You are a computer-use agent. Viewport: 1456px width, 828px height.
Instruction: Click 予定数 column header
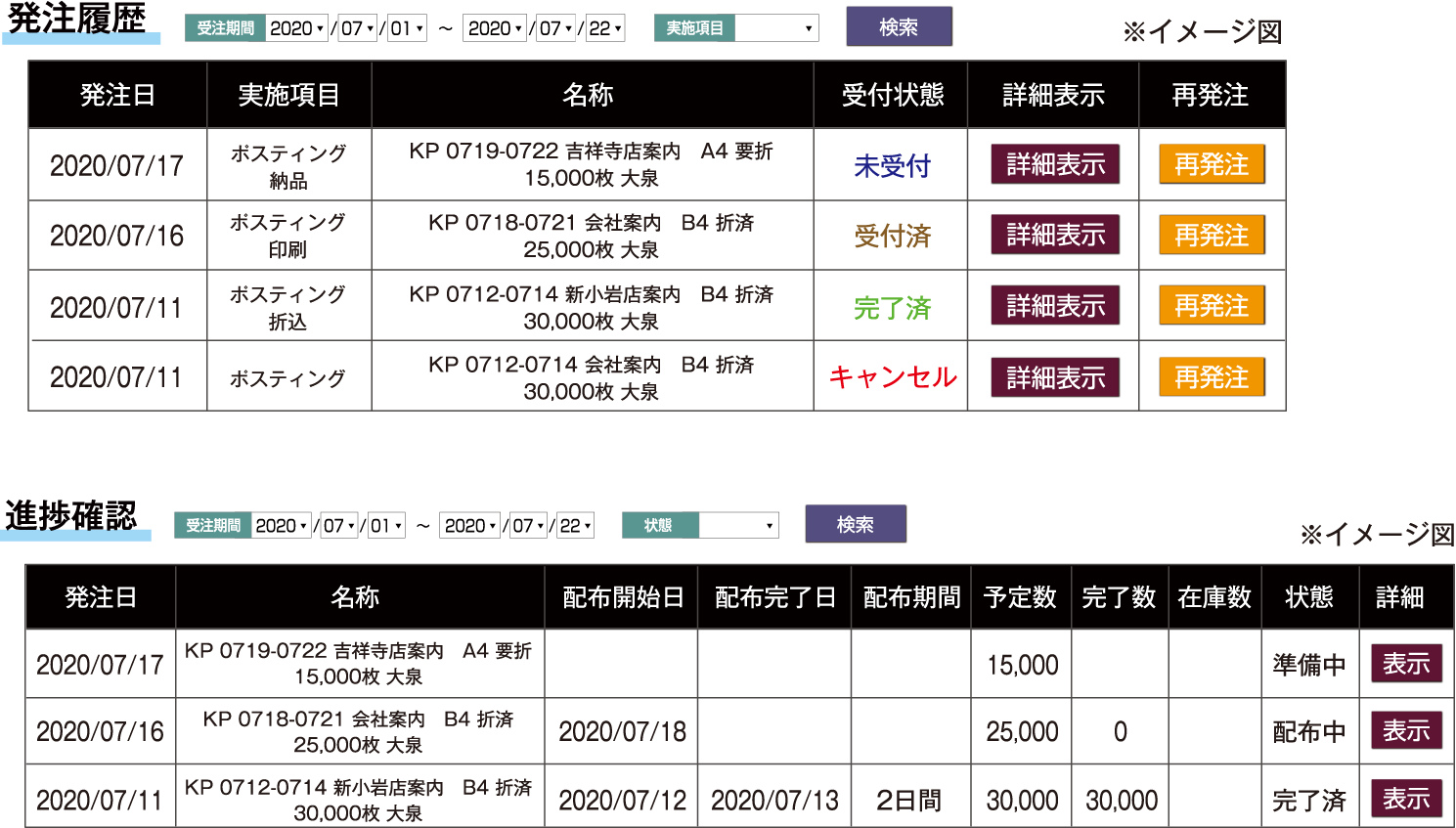(x=1021, y=597)
